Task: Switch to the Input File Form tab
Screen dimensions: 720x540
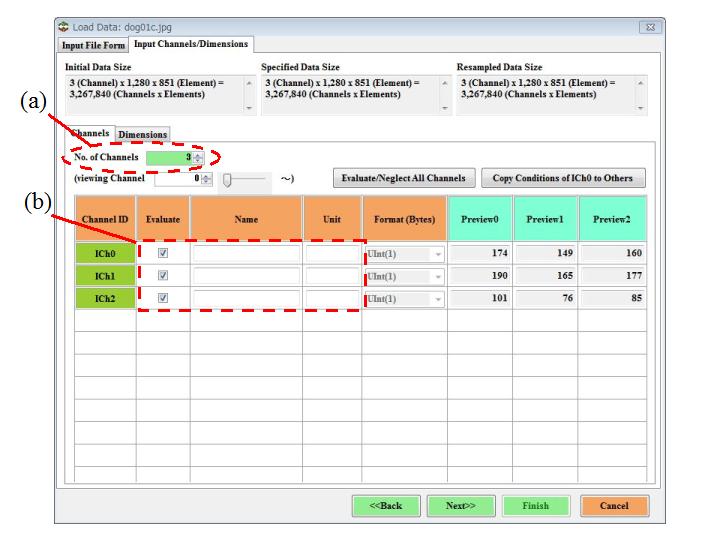Action: click(93, 45)
